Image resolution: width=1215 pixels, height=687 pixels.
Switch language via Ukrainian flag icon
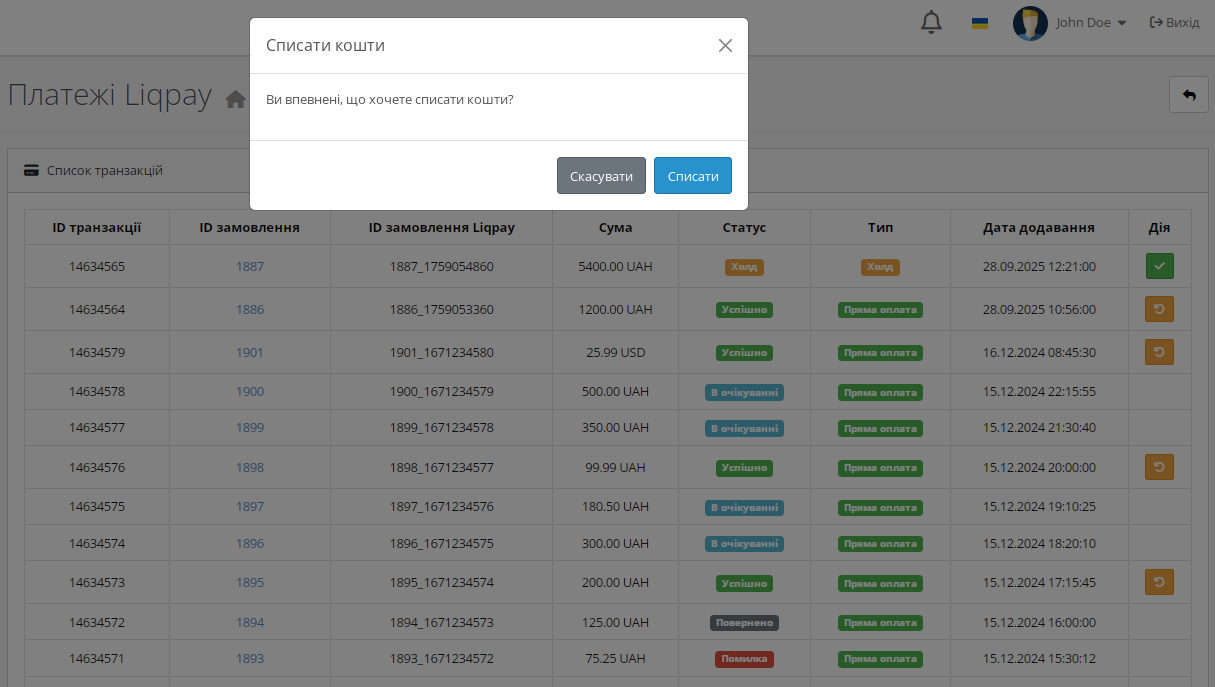980,22
